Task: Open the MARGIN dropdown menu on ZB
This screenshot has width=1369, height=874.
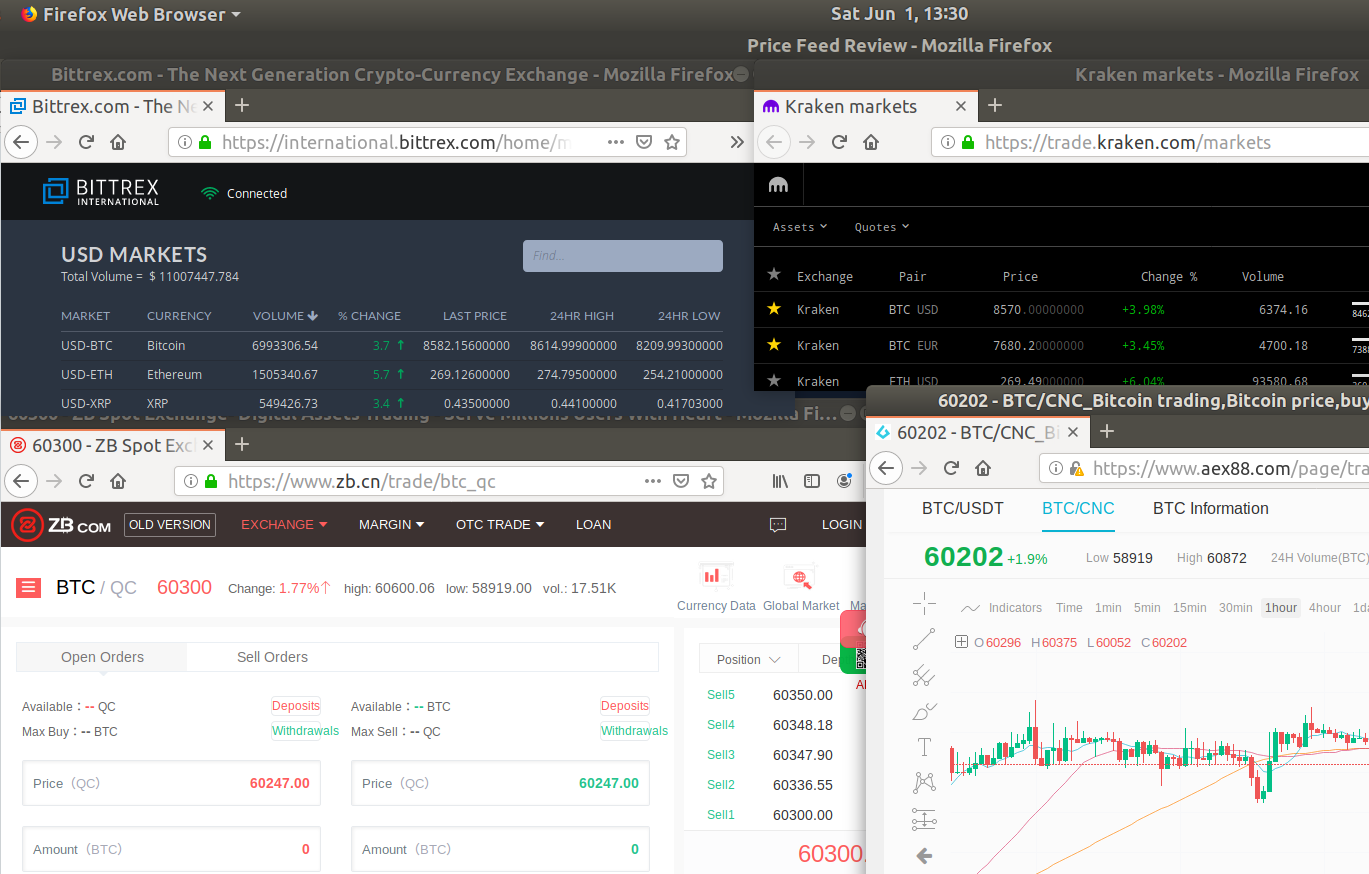Action: tap(391, 524)
